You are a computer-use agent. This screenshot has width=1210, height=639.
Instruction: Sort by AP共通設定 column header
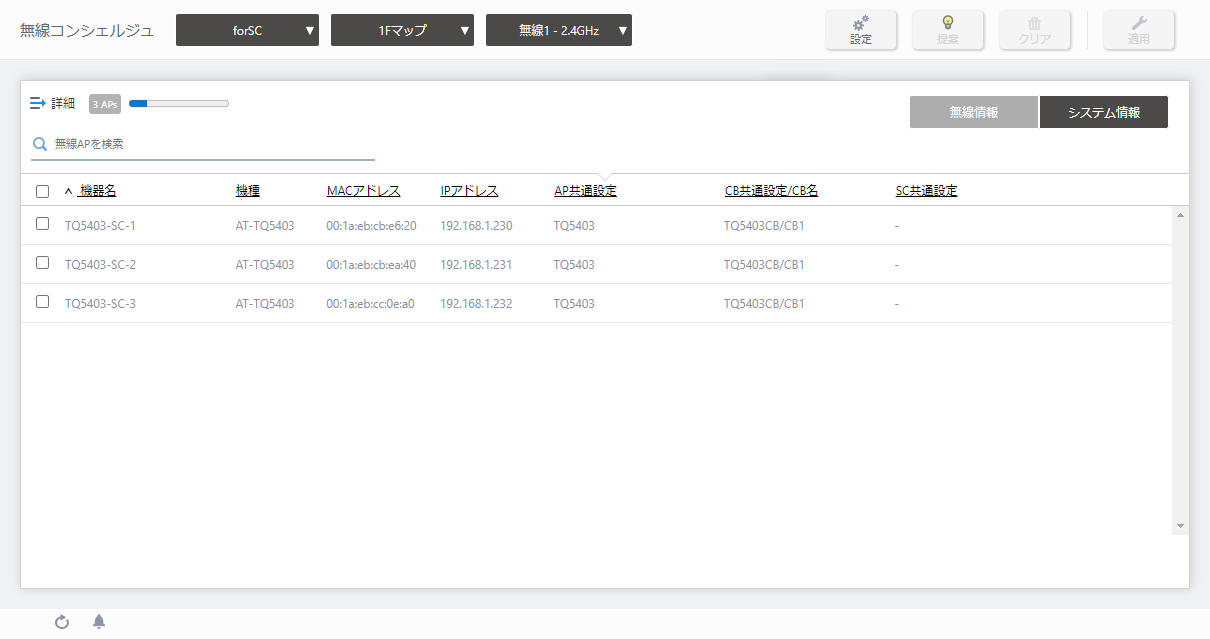tap(585, 191)
